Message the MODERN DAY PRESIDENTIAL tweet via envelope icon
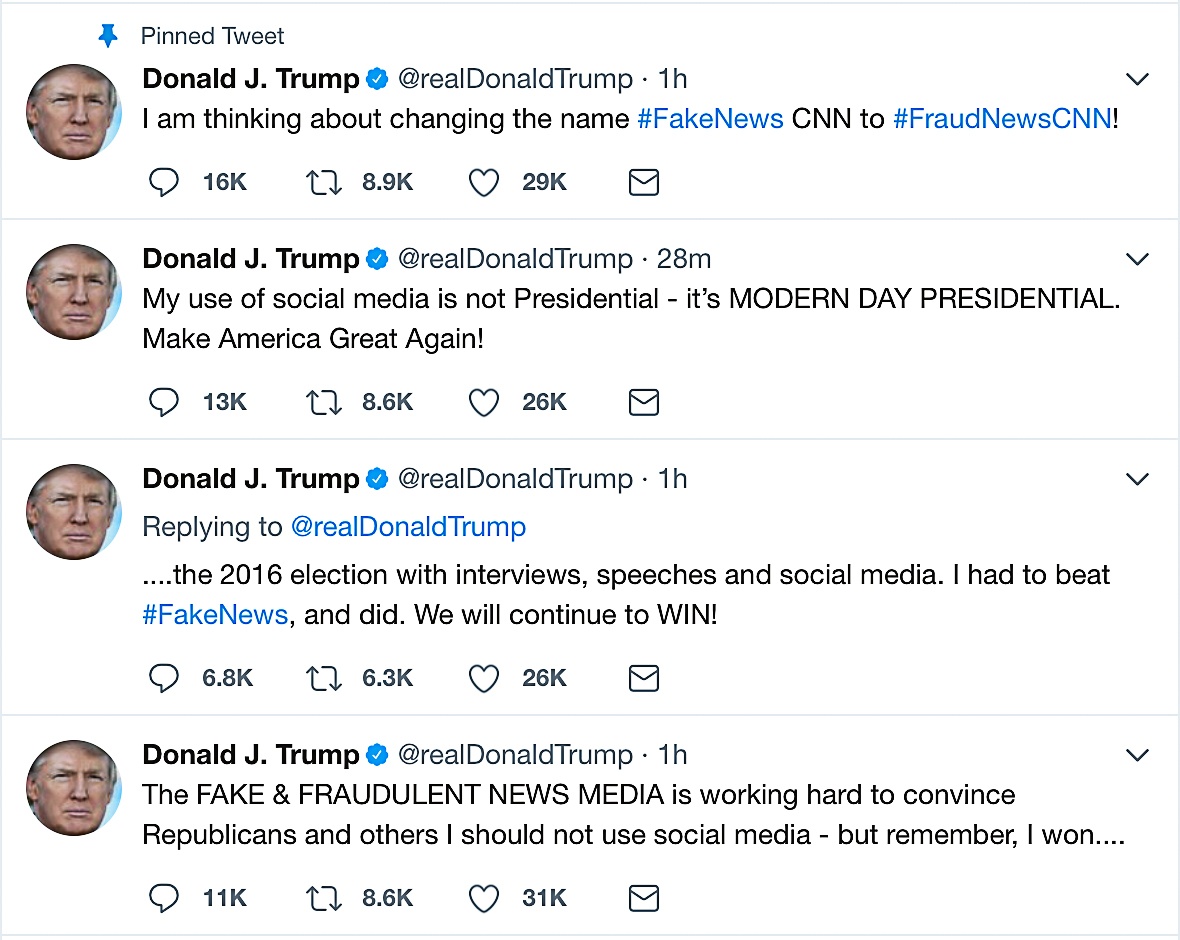Screen dimensions: 1180x940 643,402
